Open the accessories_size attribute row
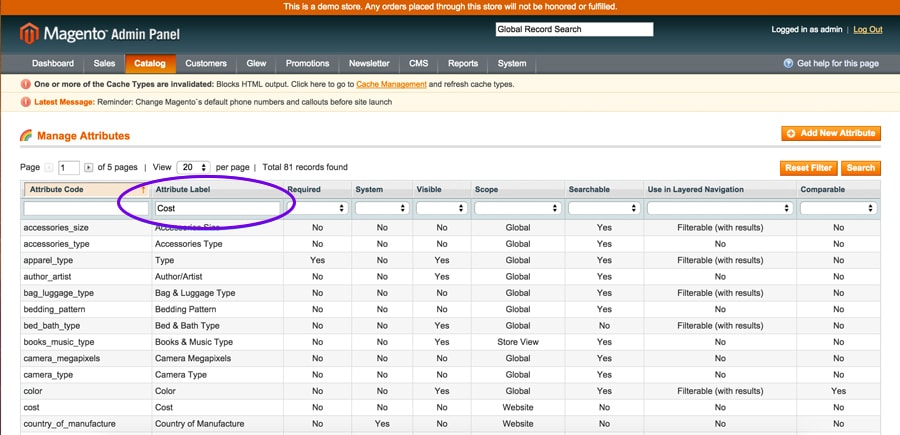The height and width of the screenshot is (435, 900). pos(450,228)
